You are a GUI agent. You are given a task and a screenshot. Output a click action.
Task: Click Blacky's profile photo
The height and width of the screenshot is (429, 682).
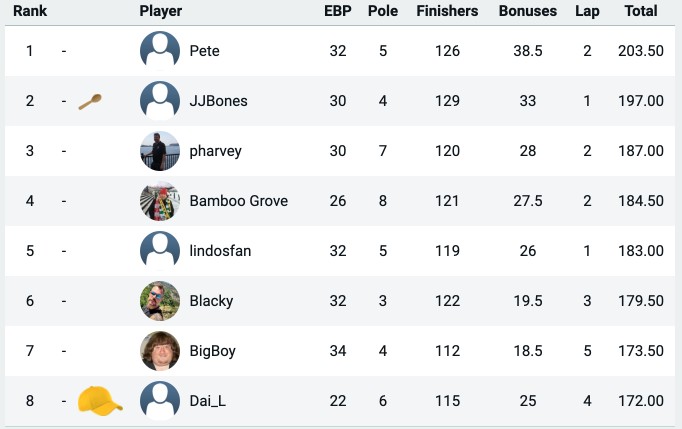(160, 301)
